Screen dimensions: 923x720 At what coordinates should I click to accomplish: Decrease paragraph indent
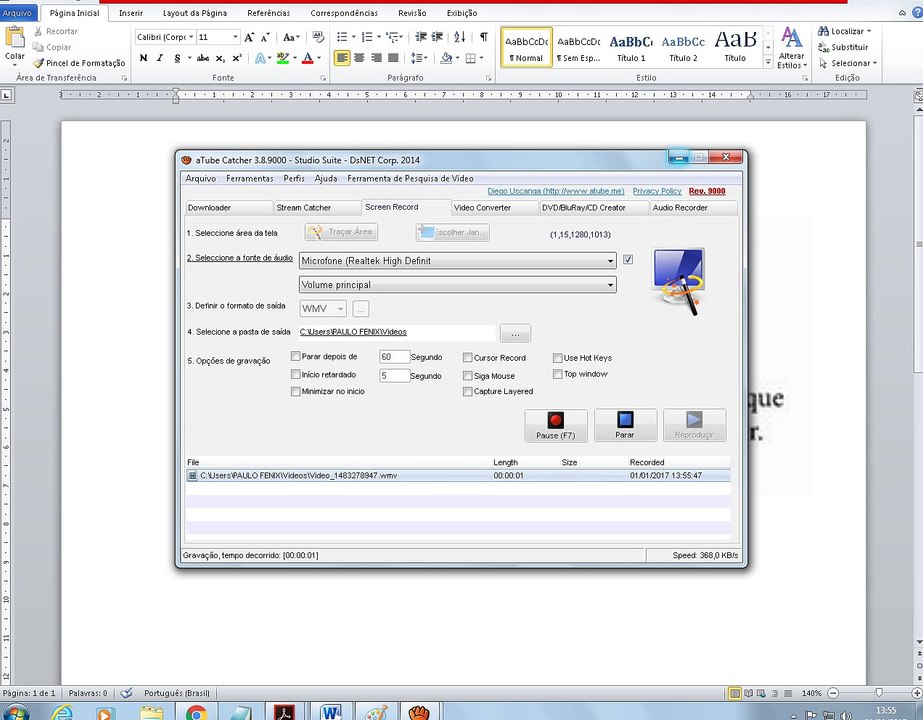(421, 37)
